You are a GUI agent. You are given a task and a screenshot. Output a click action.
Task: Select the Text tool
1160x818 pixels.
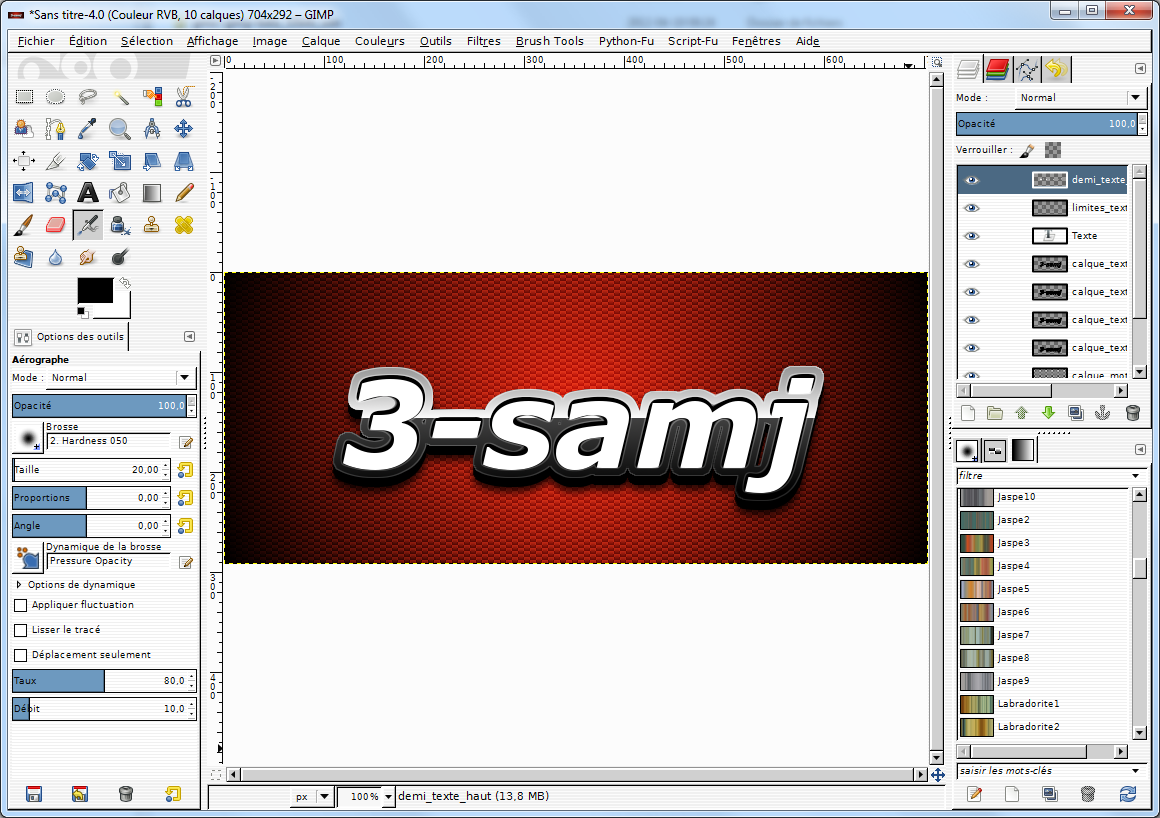[x=87, y=193]
